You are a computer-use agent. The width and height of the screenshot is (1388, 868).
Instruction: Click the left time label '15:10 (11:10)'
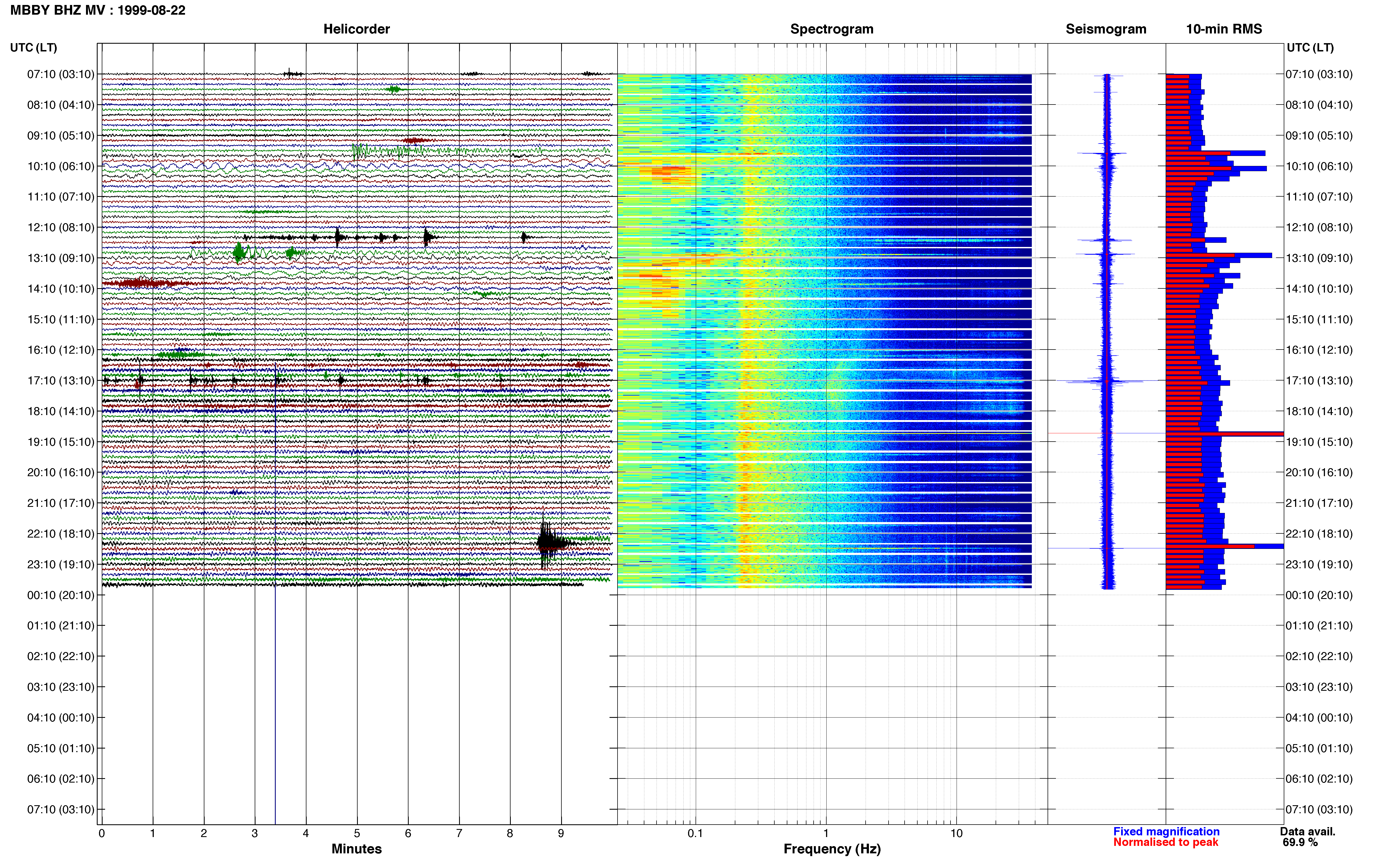coord(61,319)
